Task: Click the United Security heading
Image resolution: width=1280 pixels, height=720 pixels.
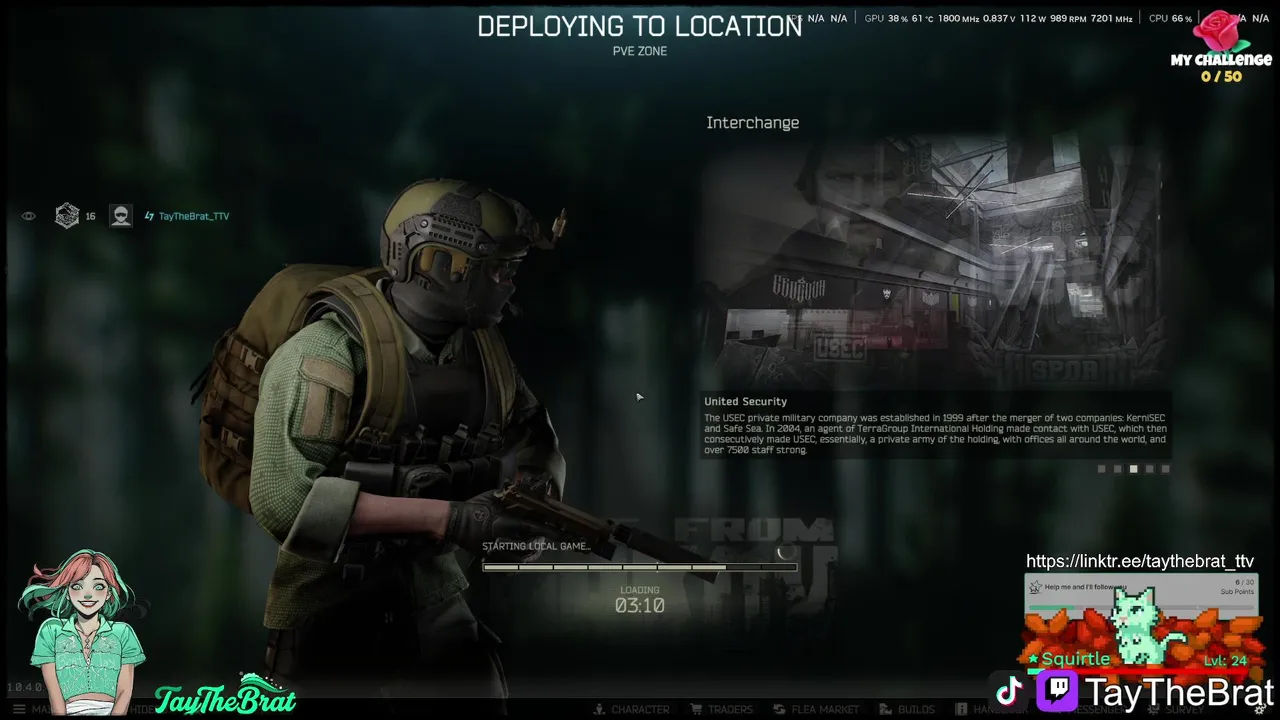Action: pos(745,402)
